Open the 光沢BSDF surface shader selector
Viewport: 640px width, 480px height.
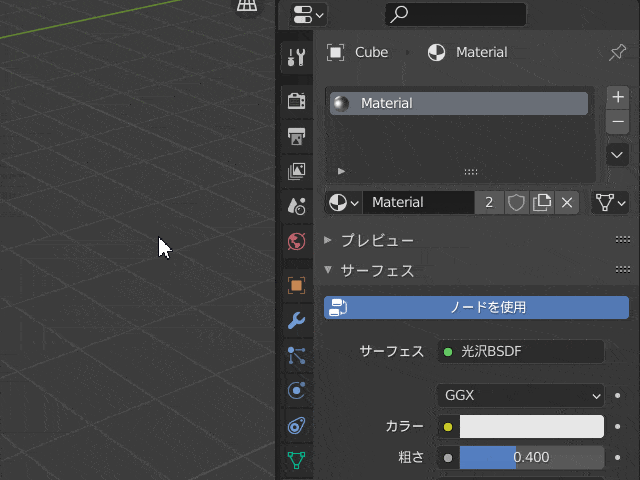tap(521, 351)
